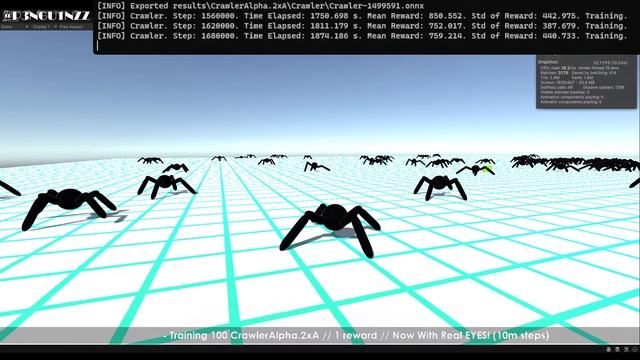Click the Visible skinned meshes line
Image resolution: width=640 pixels, height=360 pixels.
pos(565,93)
